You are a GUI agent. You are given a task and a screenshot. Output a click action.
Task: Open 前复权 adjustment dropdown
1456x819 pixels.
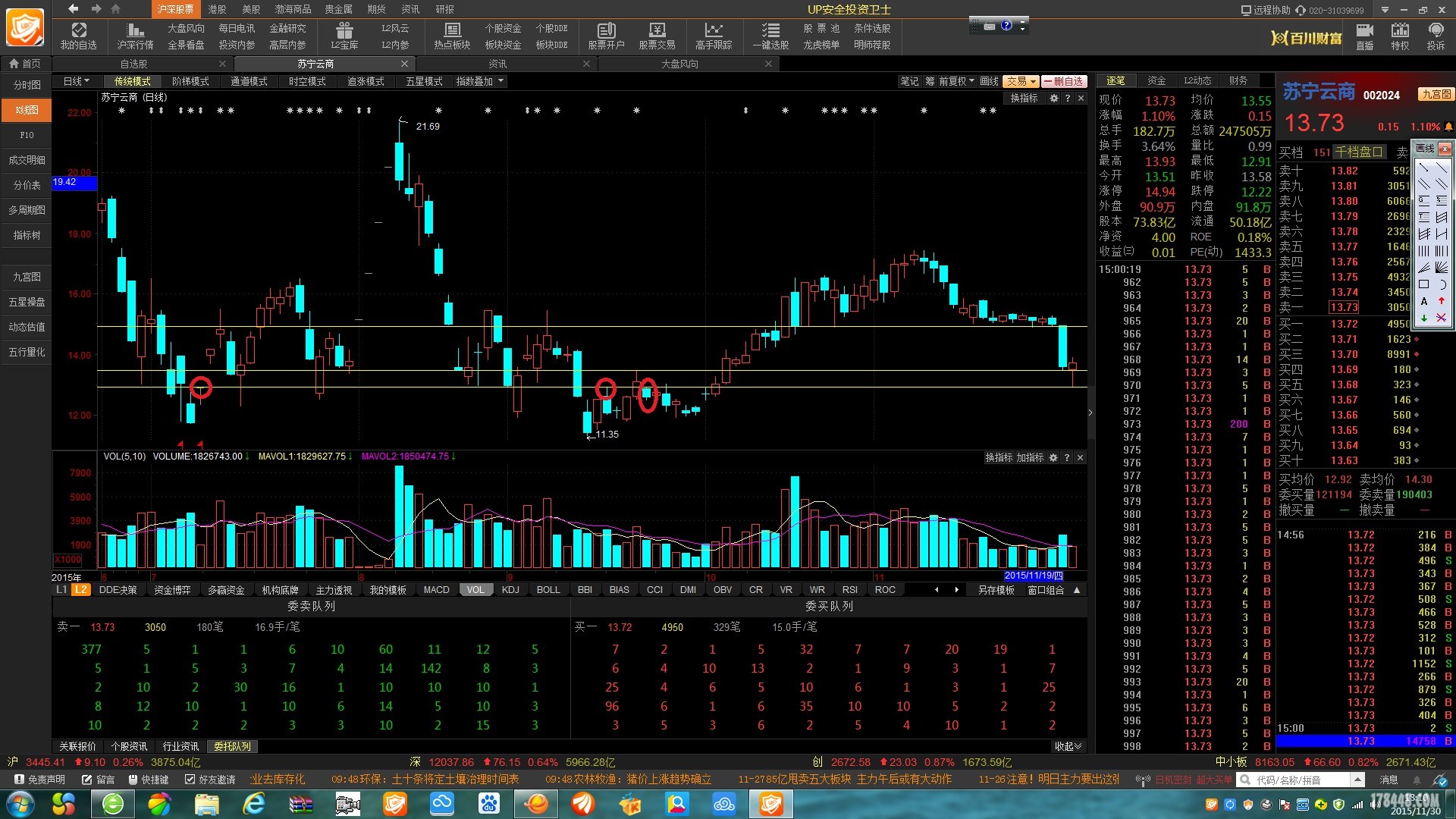pyautogui.click(x=957, y=81)
